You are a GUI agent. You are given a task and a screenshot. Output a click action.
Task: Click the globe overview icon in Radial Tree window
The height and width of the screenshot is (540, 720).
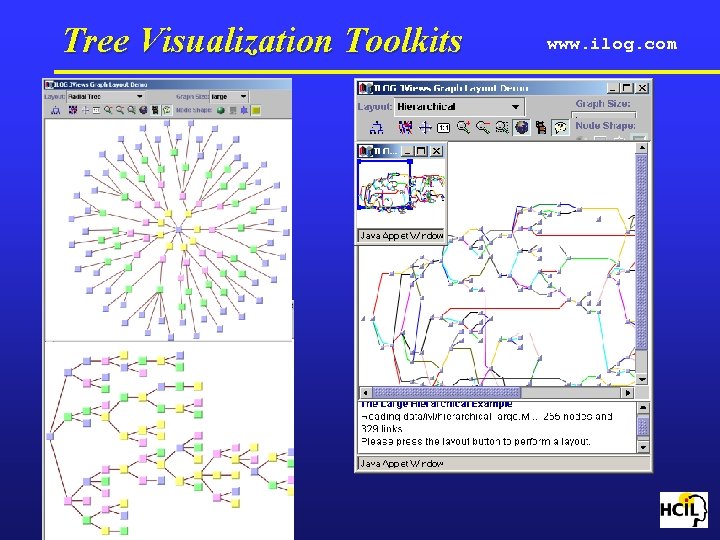pos(143,110)
